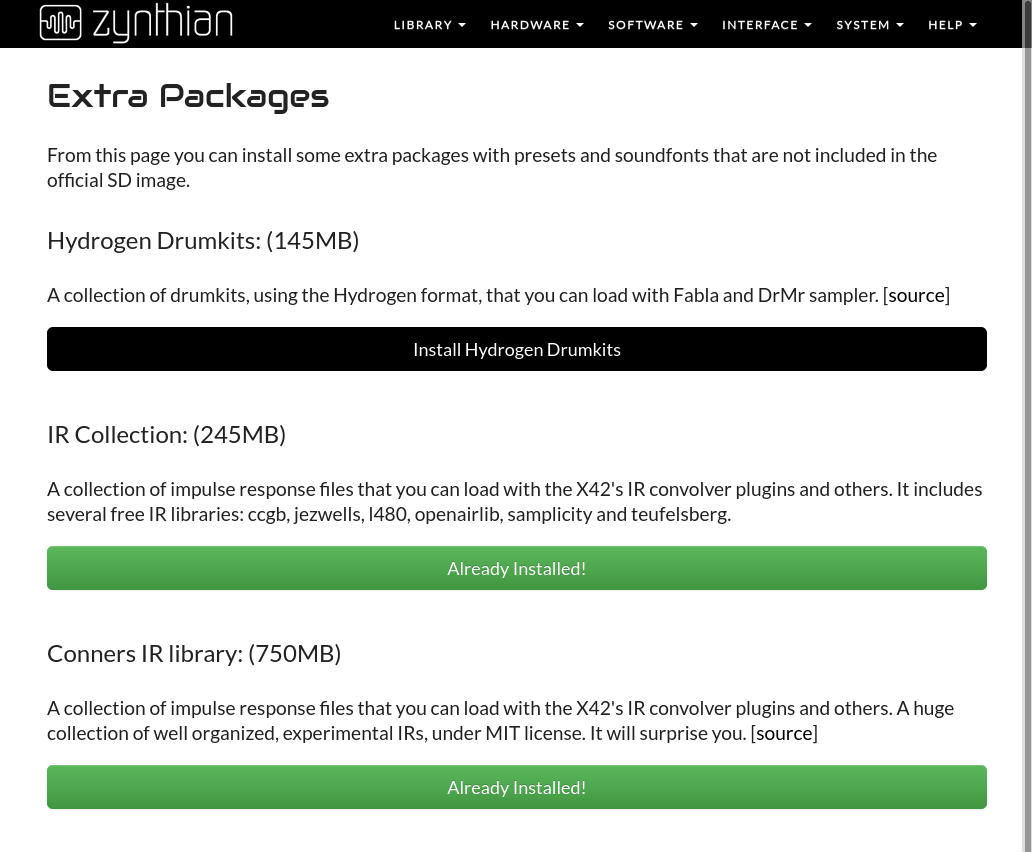Click the Zynthian wordmark text
Image resolution: width=1032 pixels, height=852 pixels.
point(162,24)
